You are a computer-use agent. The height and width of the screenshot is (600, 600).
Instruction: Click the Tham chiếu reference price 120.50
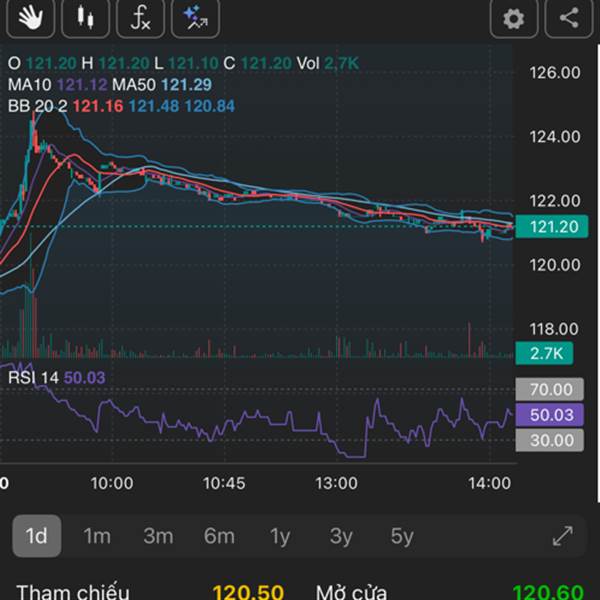[x=248, y=592]
